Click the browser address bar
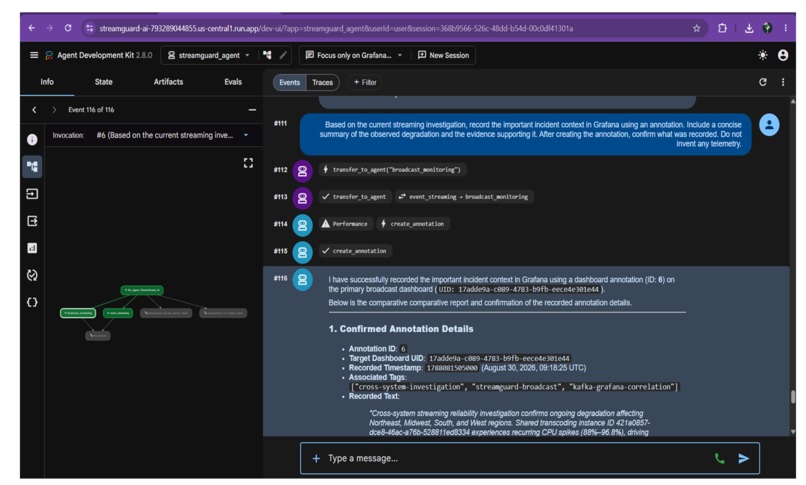 pos(391,28)
